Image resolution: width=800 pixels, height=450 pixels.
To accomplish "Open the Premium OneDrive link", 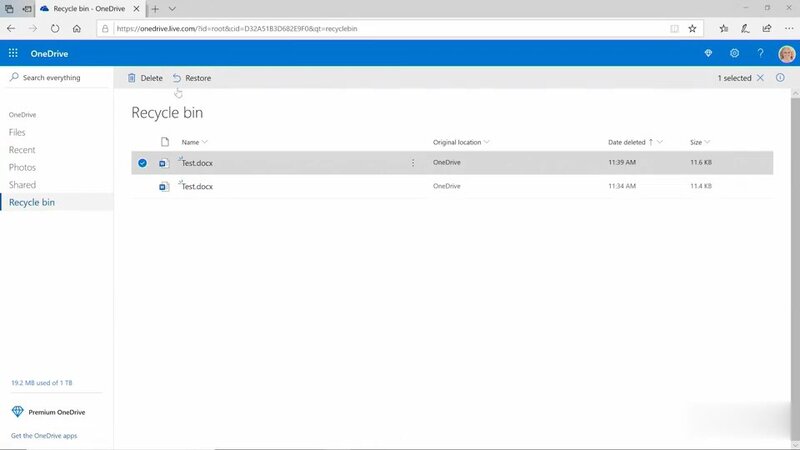I will 55,411.
